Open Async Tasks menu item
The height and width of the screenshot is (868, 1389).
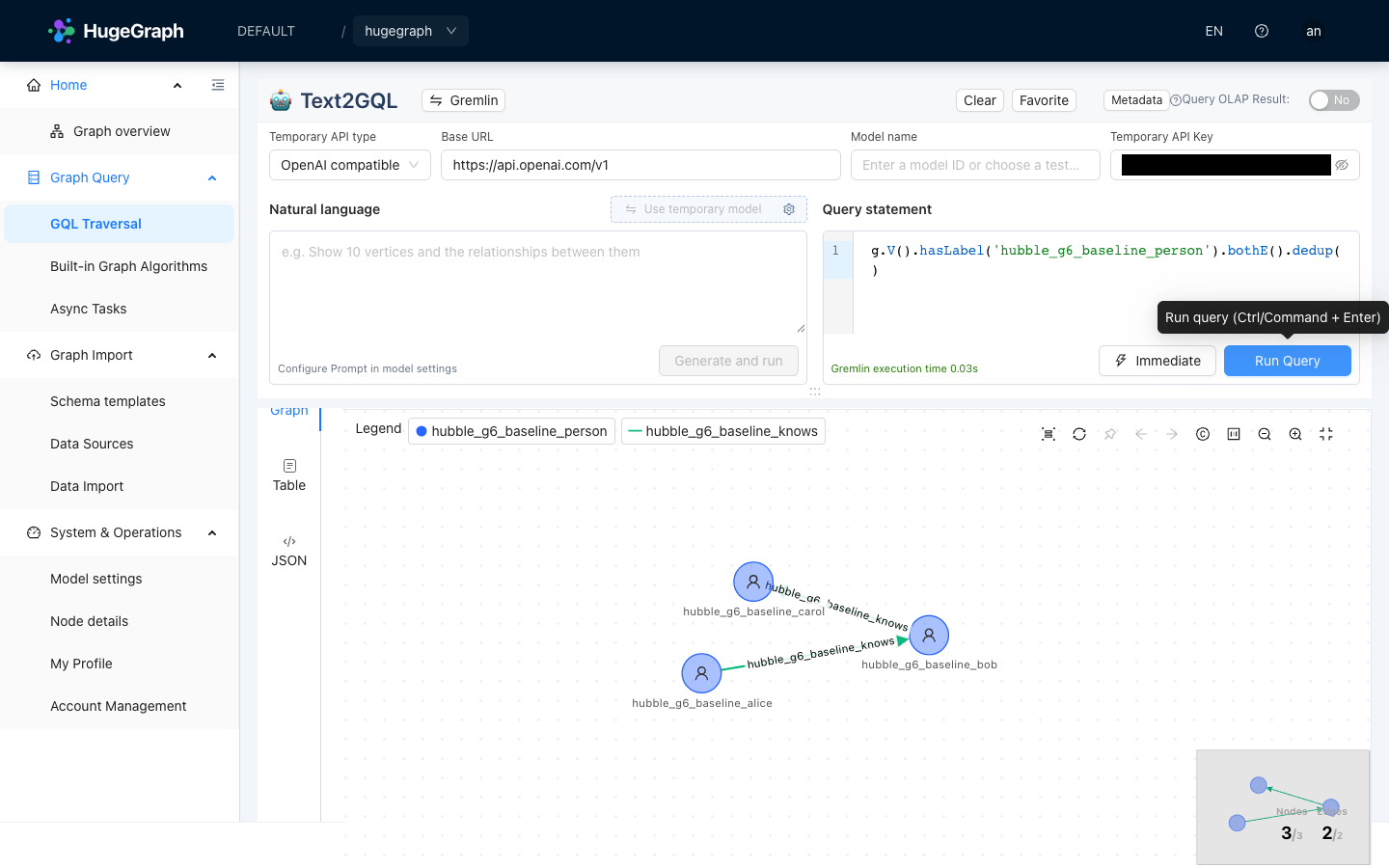[x=120, y=309]
